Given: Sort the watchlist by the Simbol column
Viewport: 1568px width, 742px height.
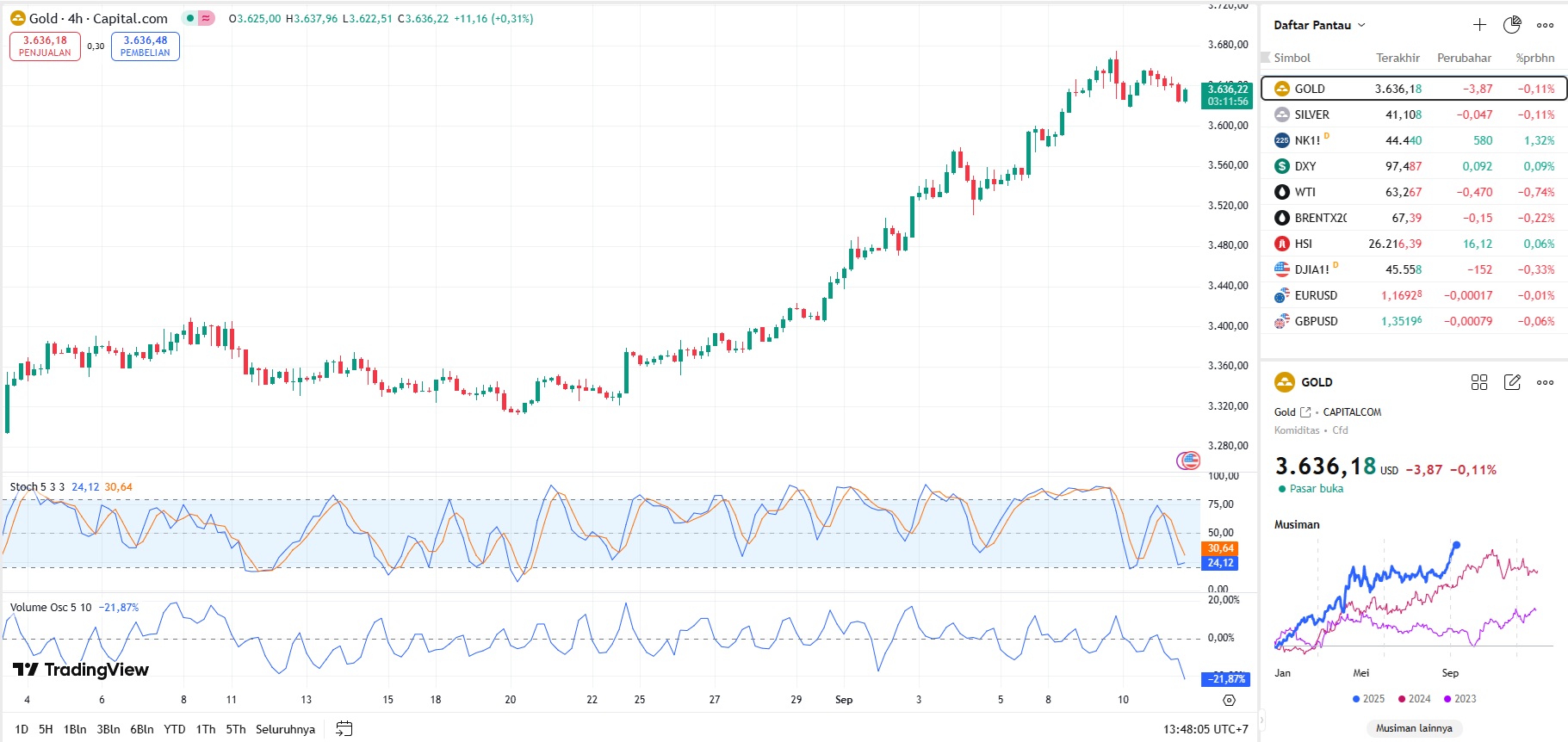Looking at the screenshot, I should 1292,58.
